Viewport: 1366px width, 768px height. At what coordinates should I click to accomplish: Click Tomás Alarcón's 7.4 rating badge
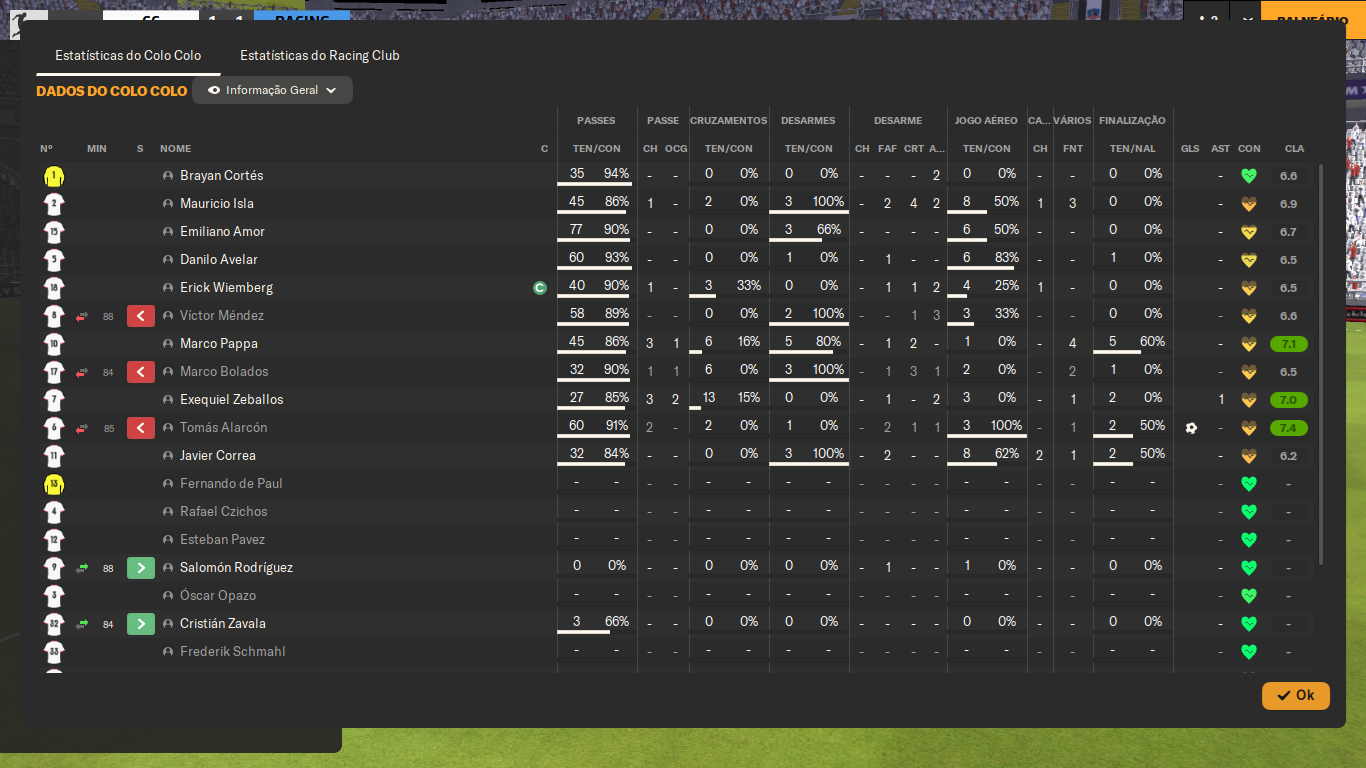coord(1289,428)
